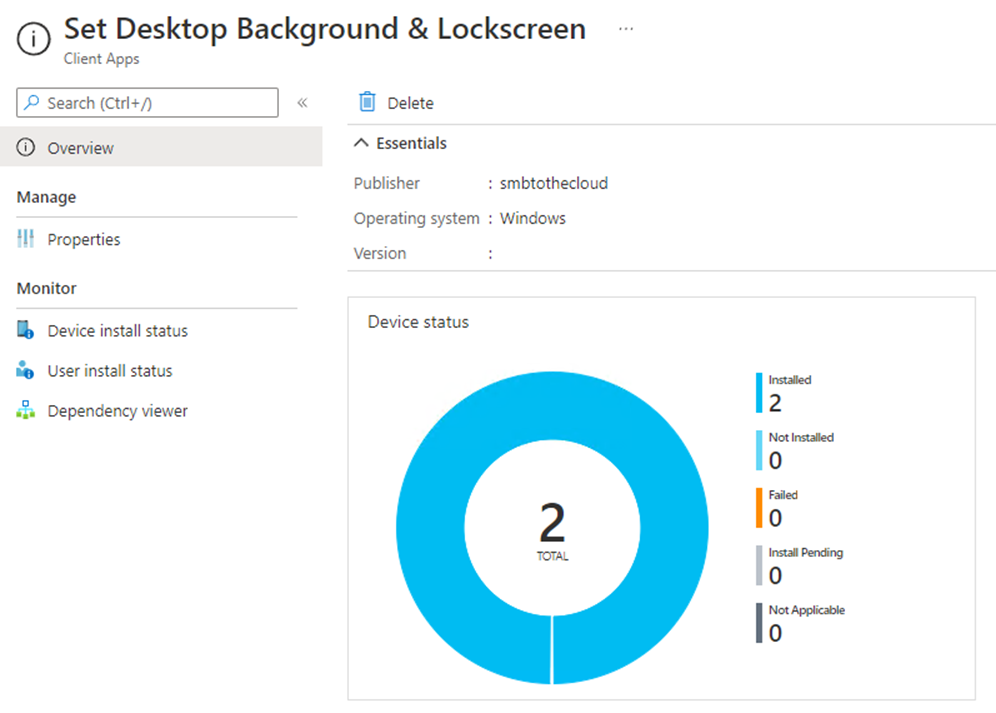The width and height of the screenshot is (996, 713).
Task: Collapse the sidebar with double chevron
Action: tap(302, 103)
